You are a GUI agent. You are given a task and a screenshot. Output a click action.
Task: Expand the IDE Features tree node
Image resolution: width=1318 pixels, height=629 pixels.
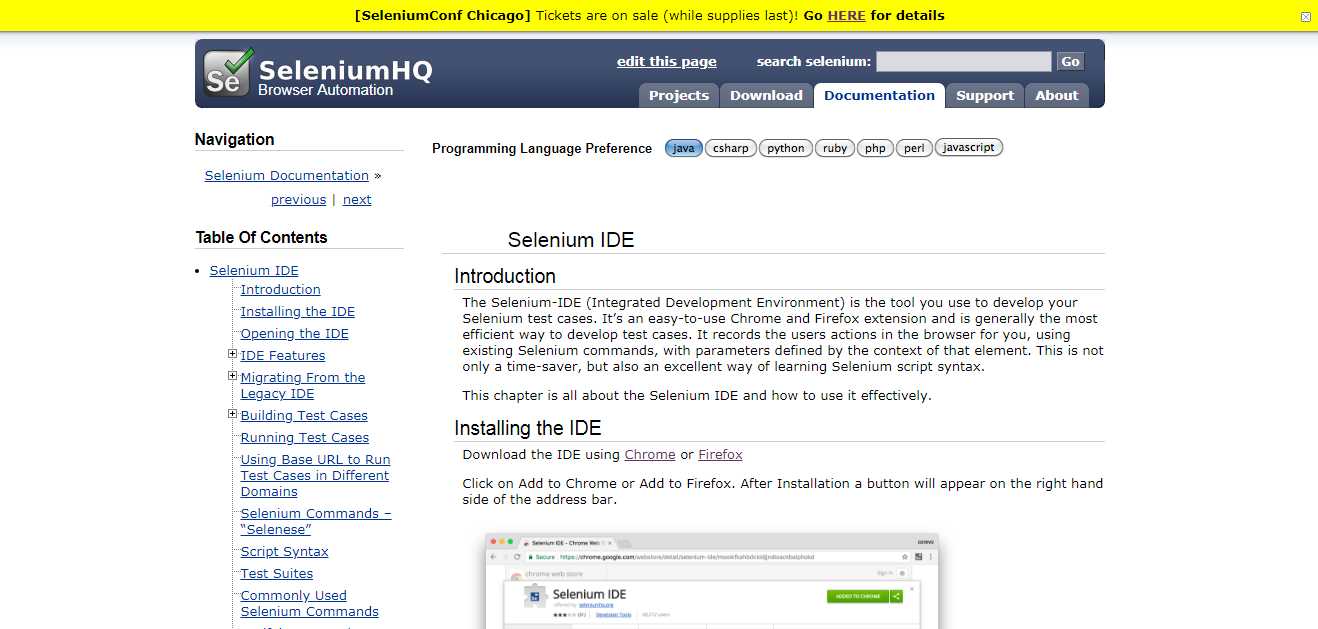[x=233, y=354]
